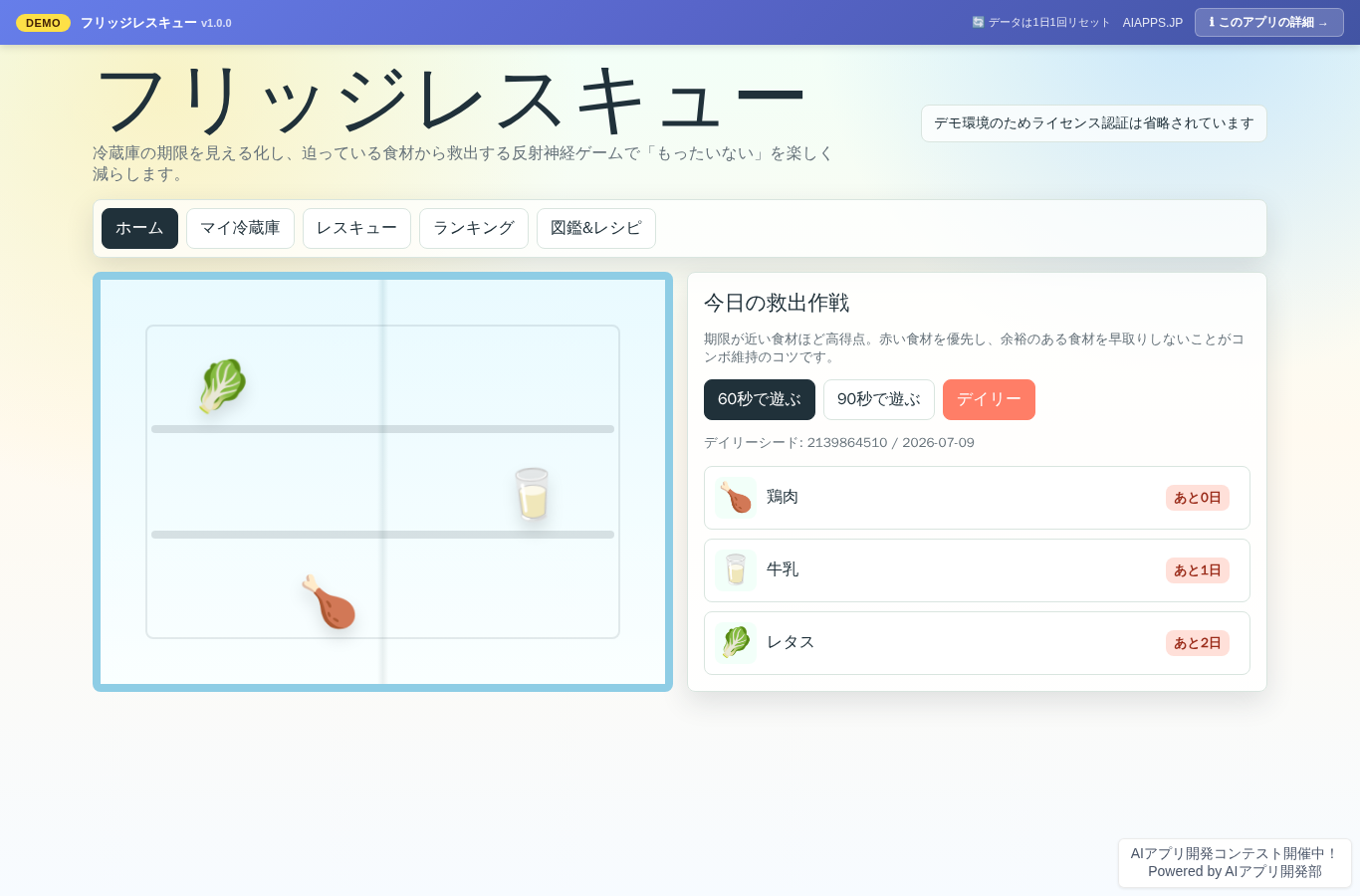Screen dimensions: 1360x896
Task: Click the デイリーシード text line
Action: [x=839, y=443]
